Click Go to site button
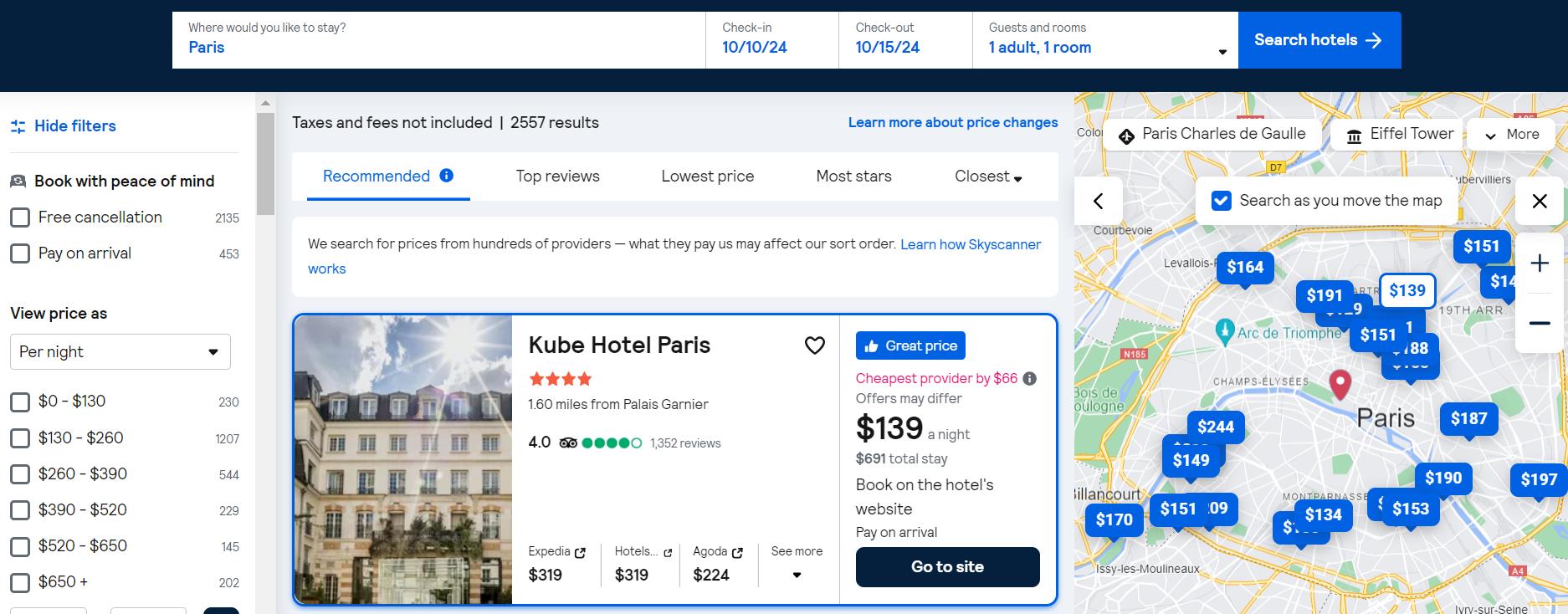1568x614 pixels. tap(947, 567)
